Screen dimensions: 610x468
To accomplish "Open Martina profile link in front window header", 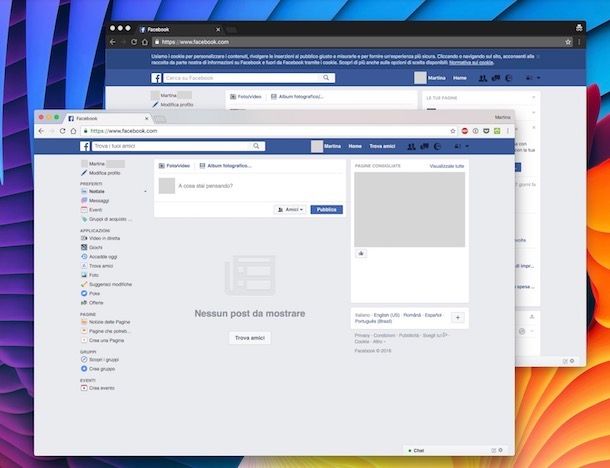I will click(x=326, y=146).
